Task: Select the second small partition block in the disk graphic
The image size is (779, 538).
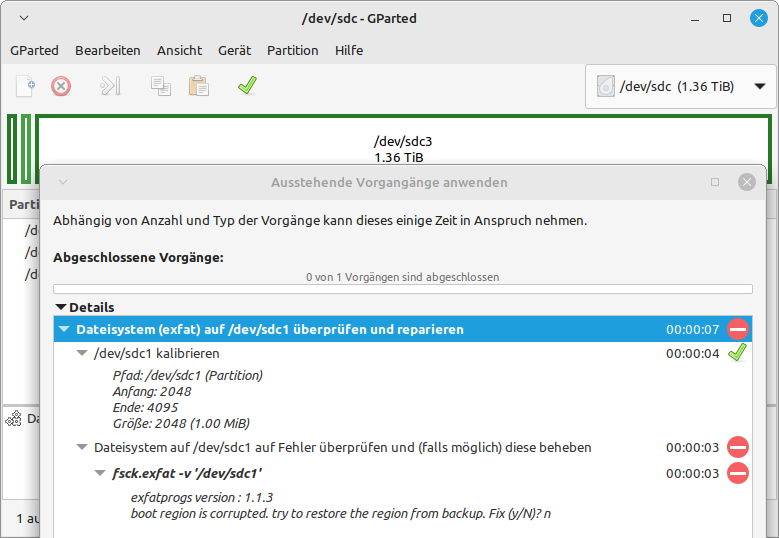Action: coord(26,149)
